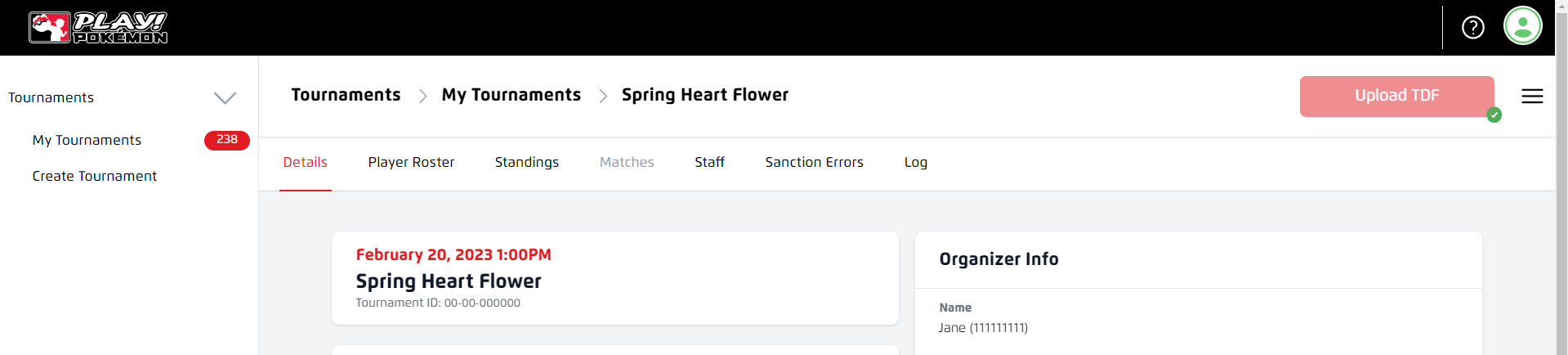Open the Log tab
The height and width of the screenshot is (355, 1568).
(915, 162)
